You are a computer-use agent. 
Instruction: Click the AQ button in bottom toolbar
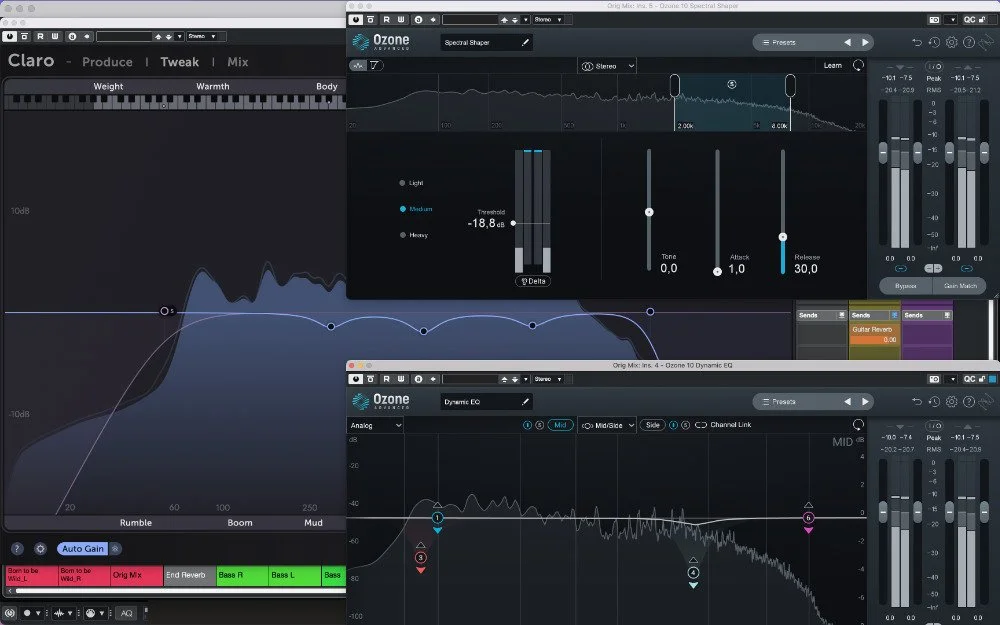coord(126,613)
